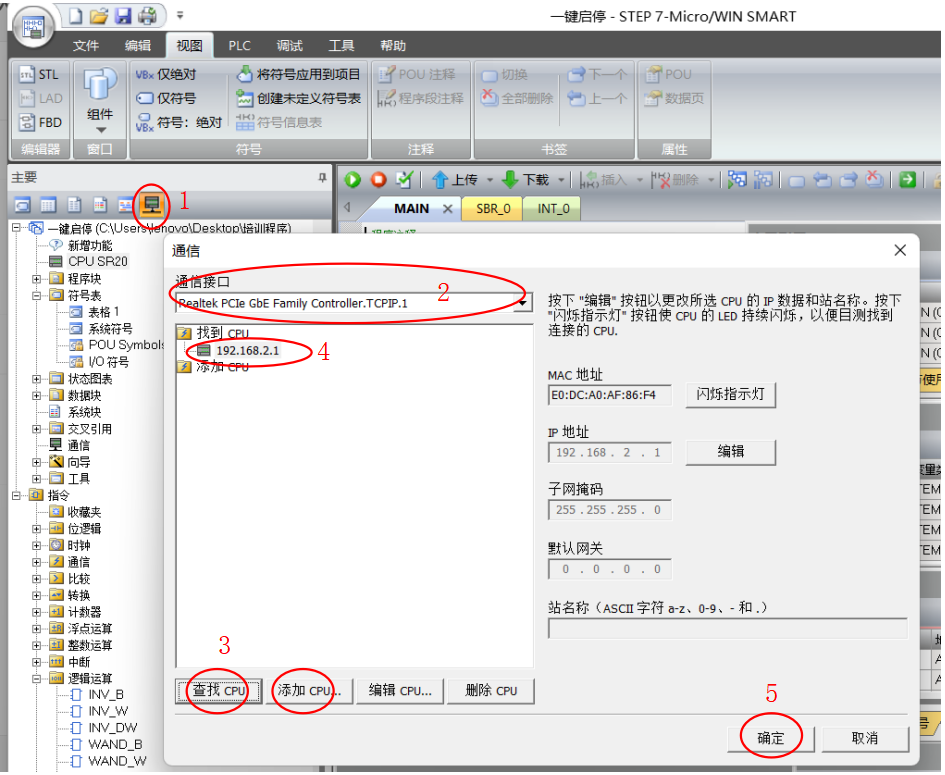Select the found CPU 192.168.2.1
The width and height of the screenshot is (945, 775).
click(x=244, y=351)
